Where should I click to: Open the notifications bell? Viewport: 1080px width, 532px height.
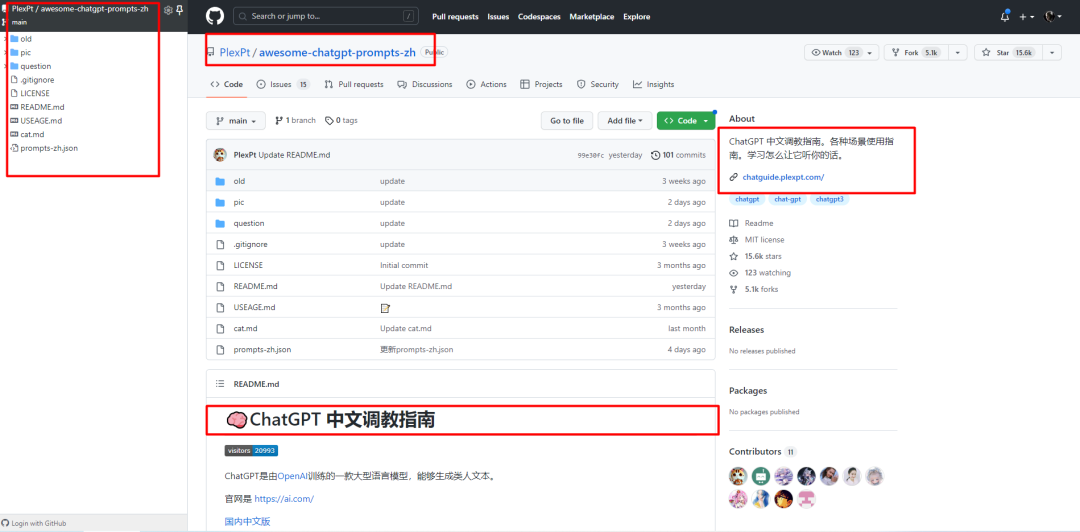(x=1005, y=16)
